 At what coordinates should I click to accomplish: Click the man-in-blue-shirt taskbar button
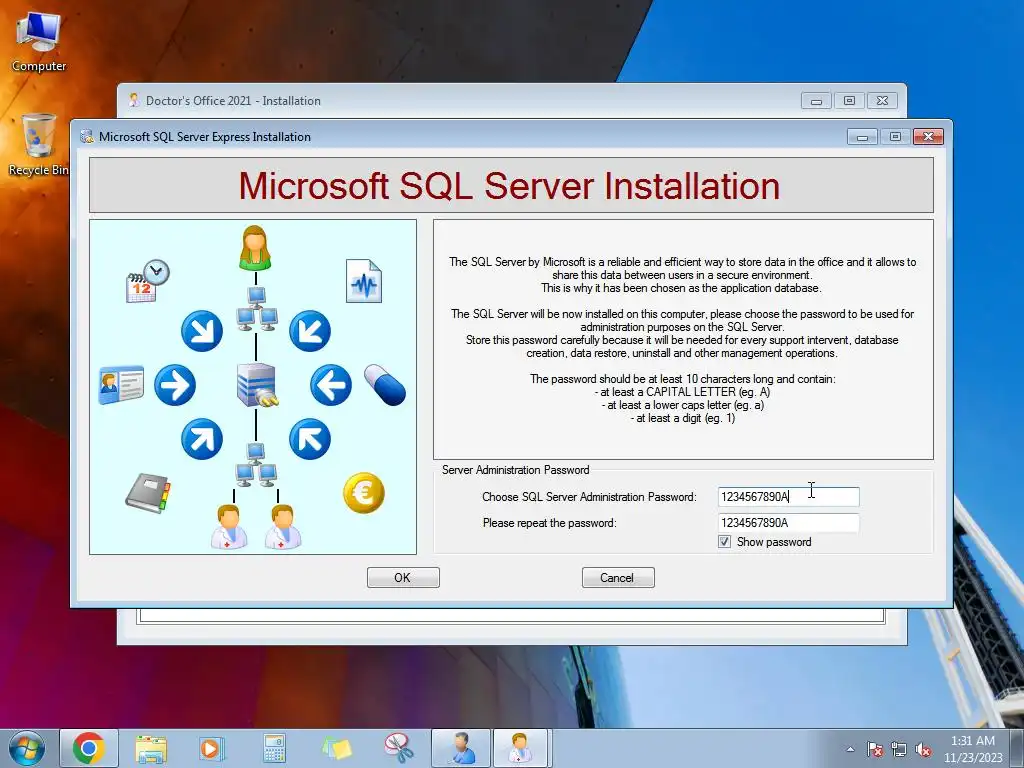(x=461, y=748)
